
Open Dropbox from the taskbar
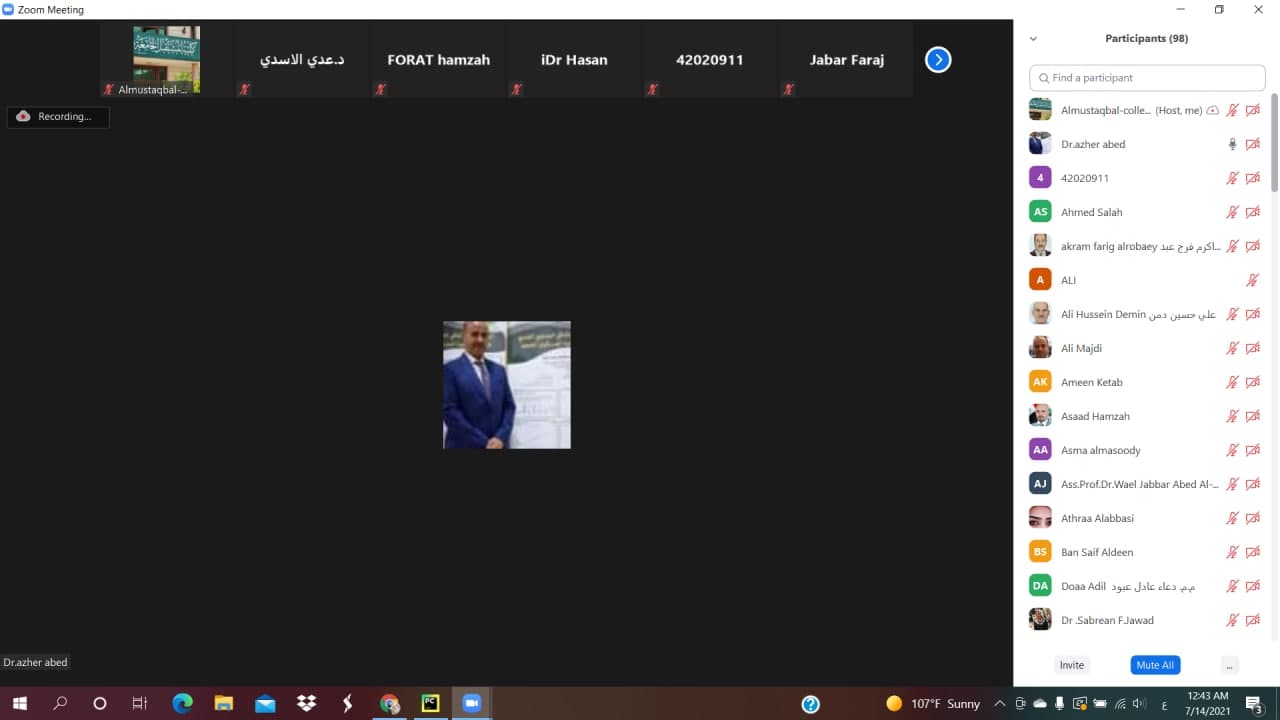[306, 703]
